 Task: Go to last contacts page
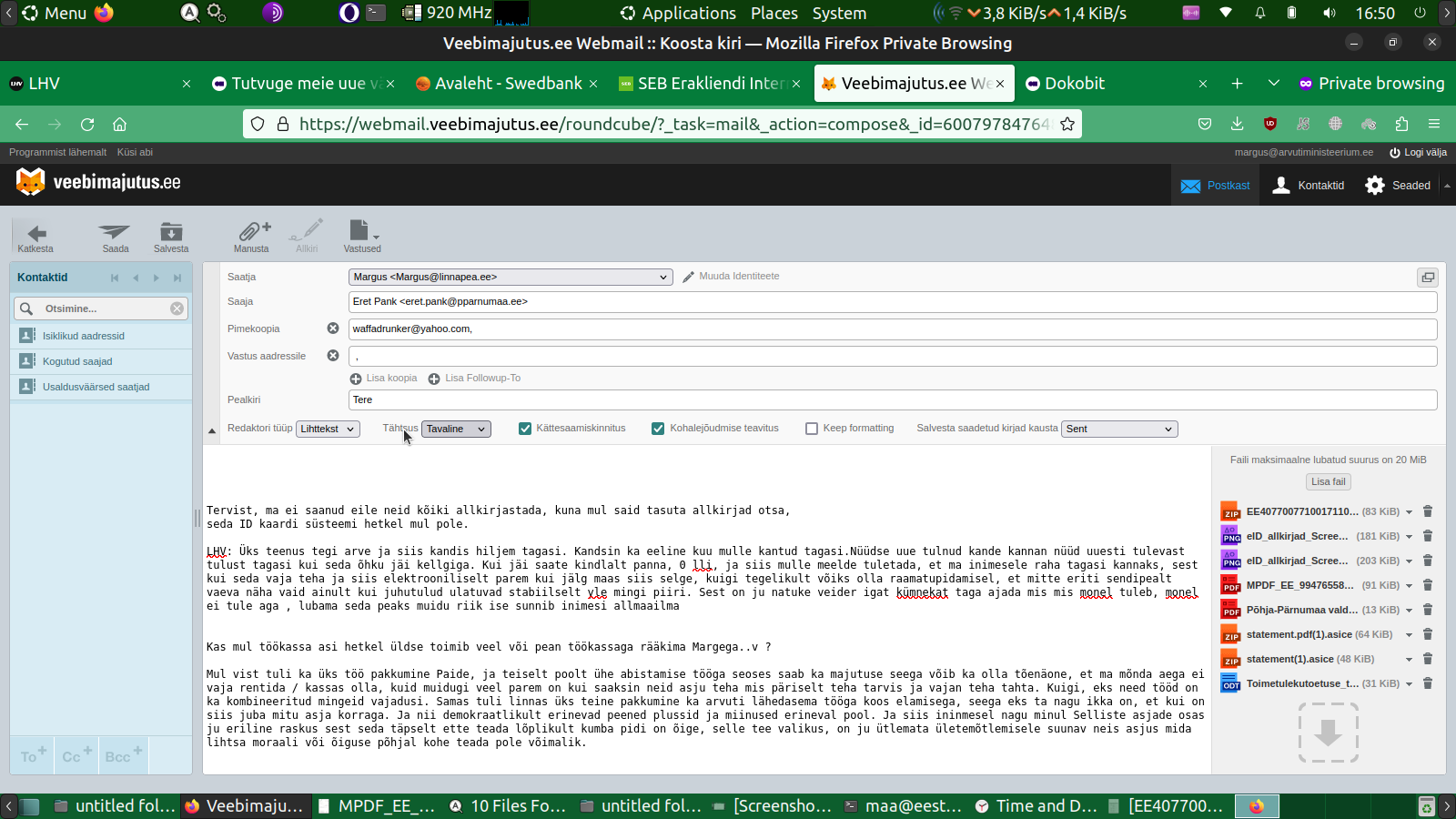177,278
